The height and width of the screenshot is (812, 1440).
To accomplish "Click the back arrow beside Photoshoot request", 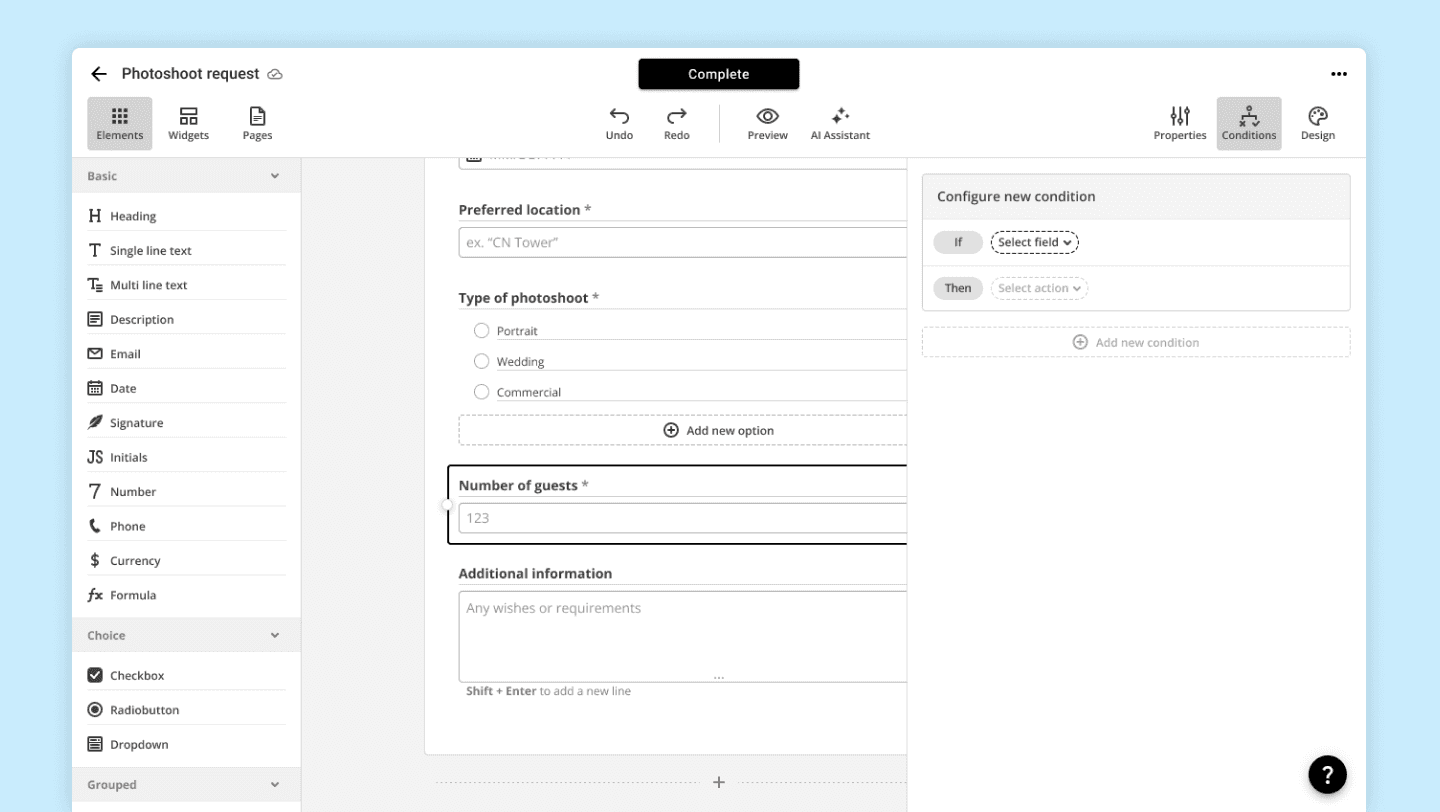I will pyautogui.click(x=98, y=74).
